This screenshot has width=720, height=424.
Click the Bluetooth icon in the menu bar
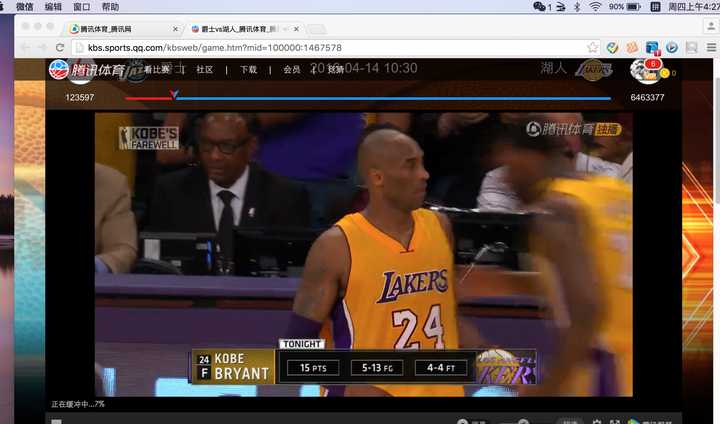[576, 7]
